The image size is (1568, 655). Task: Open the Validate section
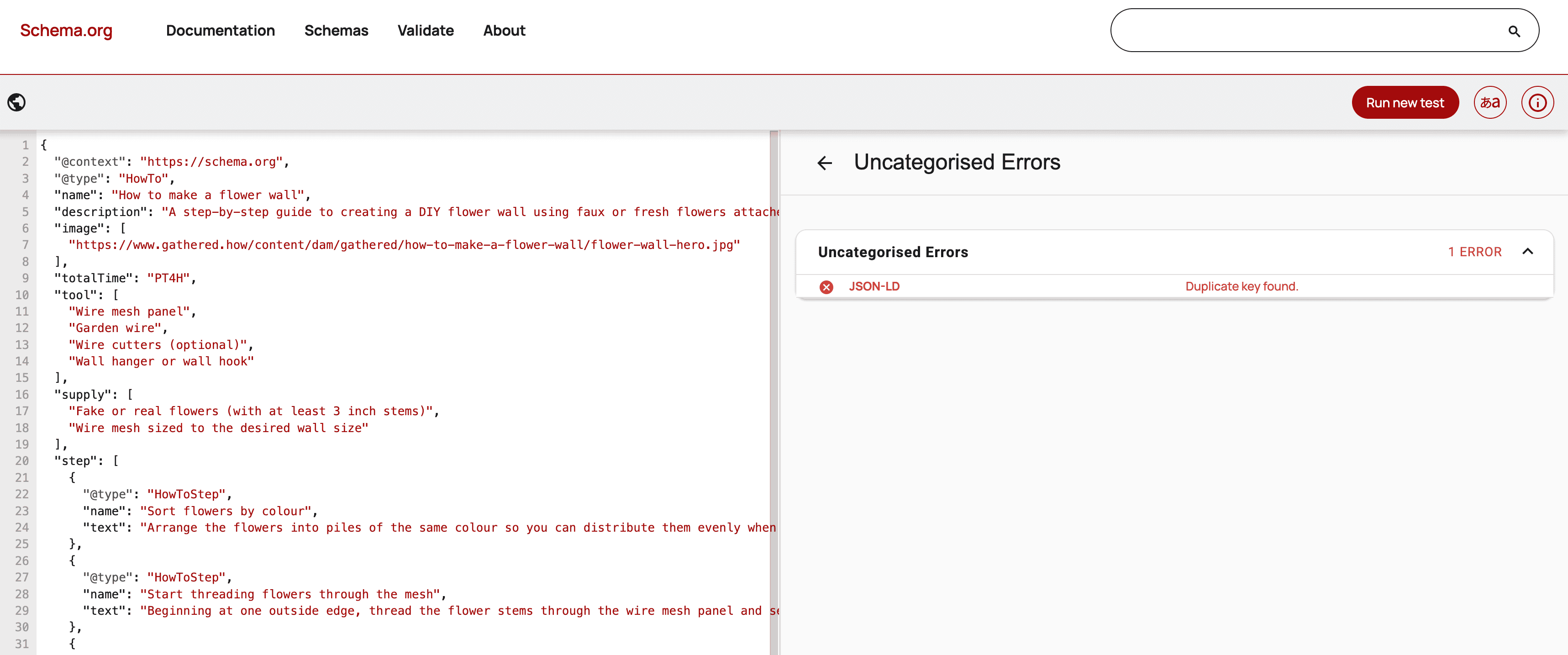tap(425, 31)
